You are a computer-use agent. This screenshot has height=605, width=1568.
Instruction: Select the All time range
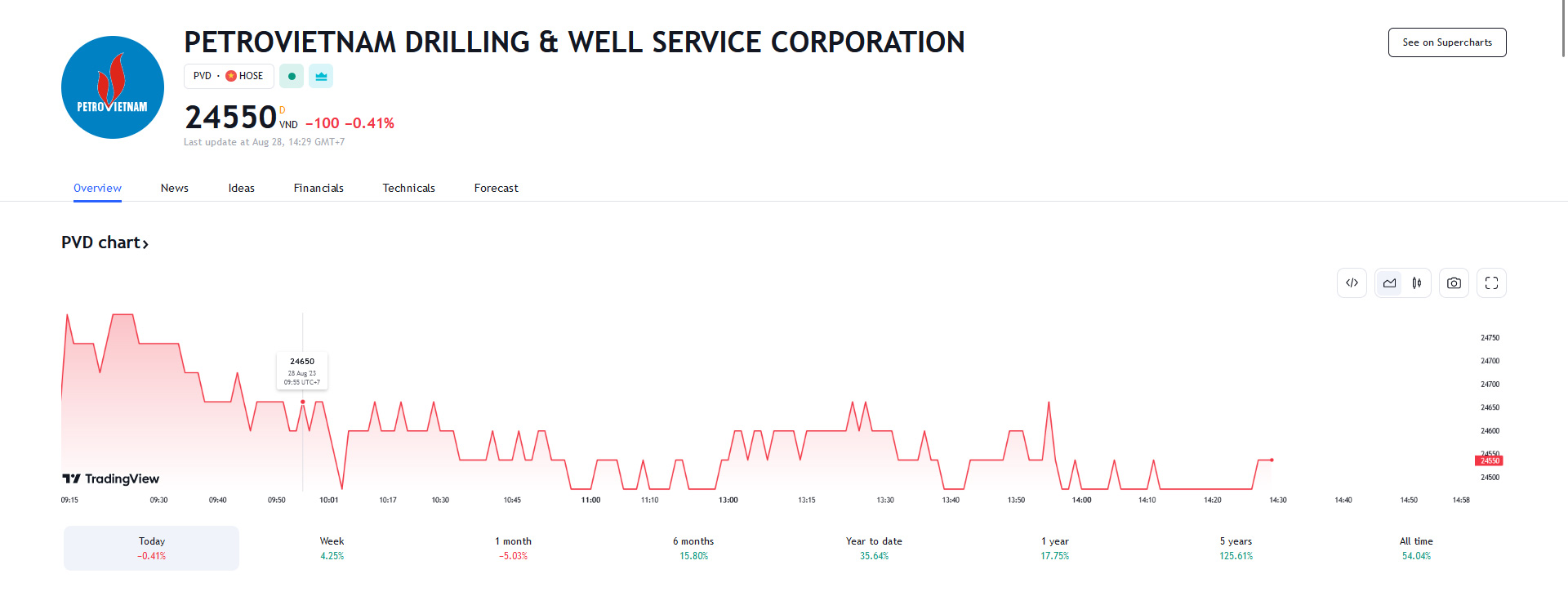1416,548
